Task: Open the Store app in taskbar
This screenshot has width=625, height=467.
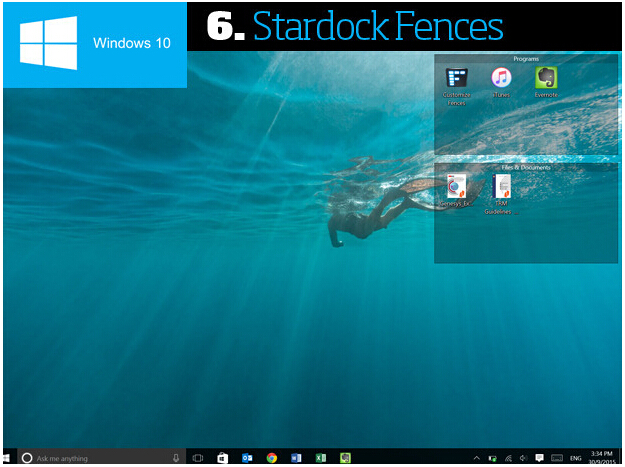Action: pos(222,458)
